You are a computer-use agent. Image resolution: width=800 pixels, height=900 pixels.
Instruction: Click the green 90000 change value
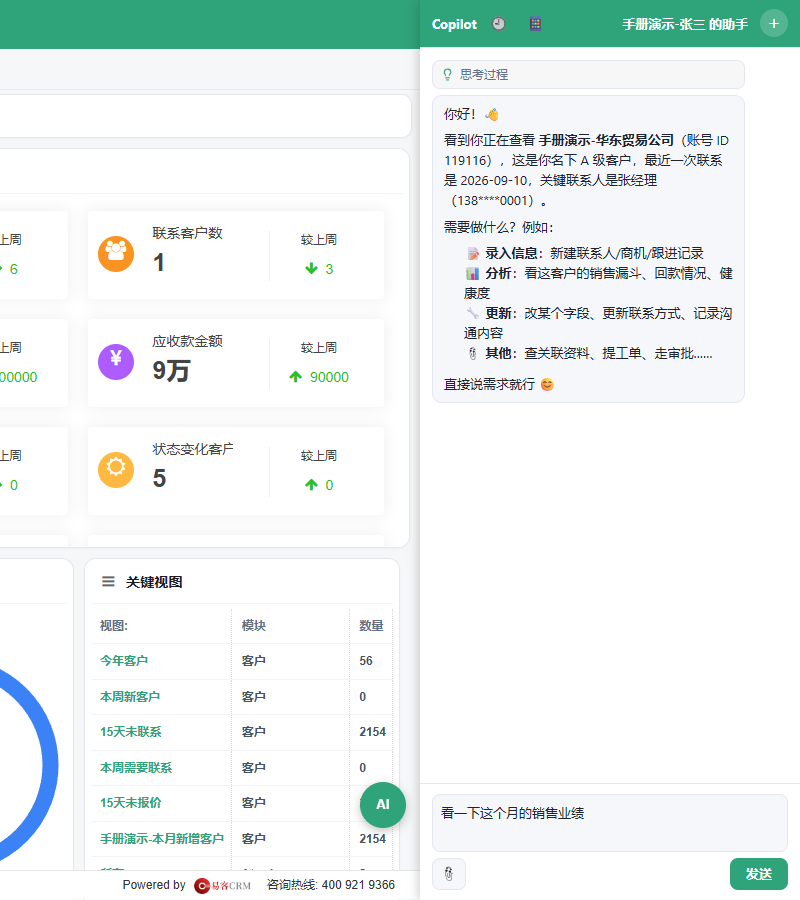click(x=329, y=377)
